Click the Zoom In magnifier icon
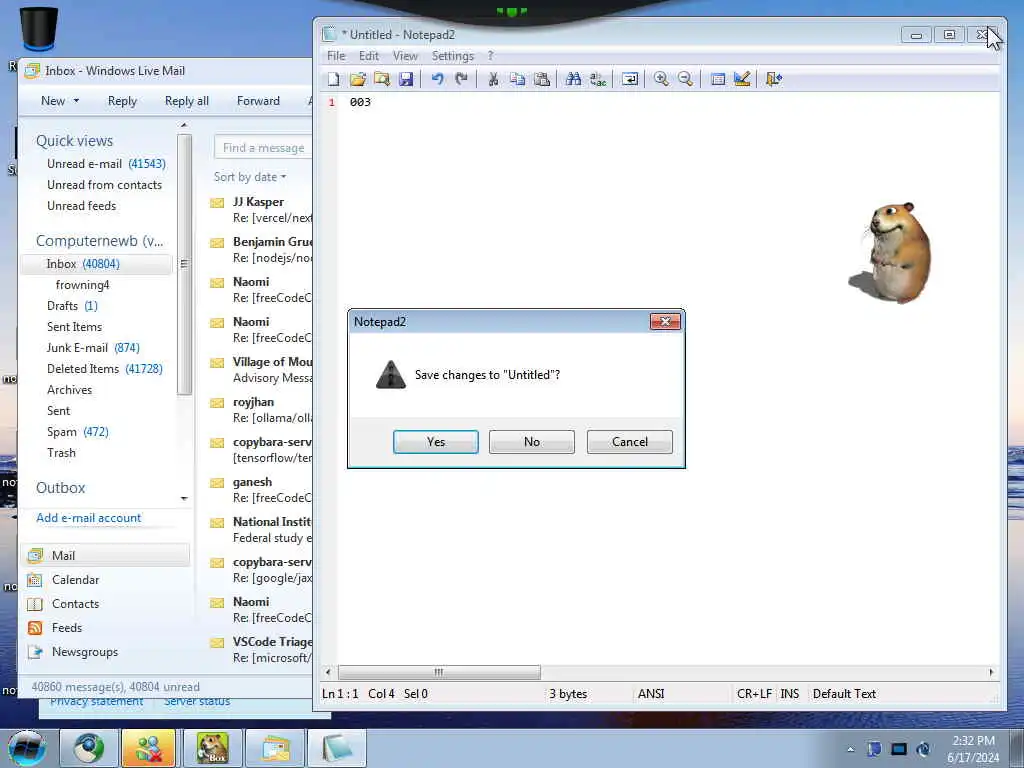Image resolution: width=1024 pixels, height=768 pixels. pos(661,79)
